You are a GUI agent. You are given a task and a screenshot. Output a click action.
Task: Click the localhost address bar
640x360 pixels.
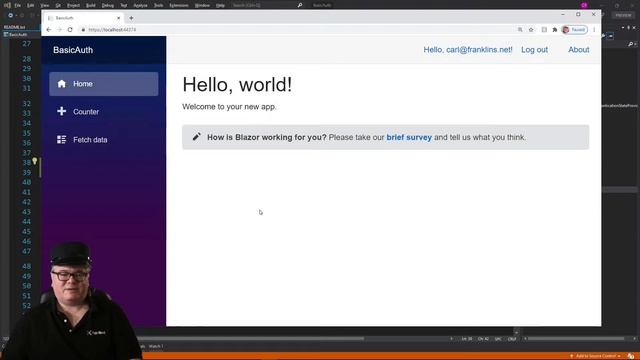click(298, 29)
